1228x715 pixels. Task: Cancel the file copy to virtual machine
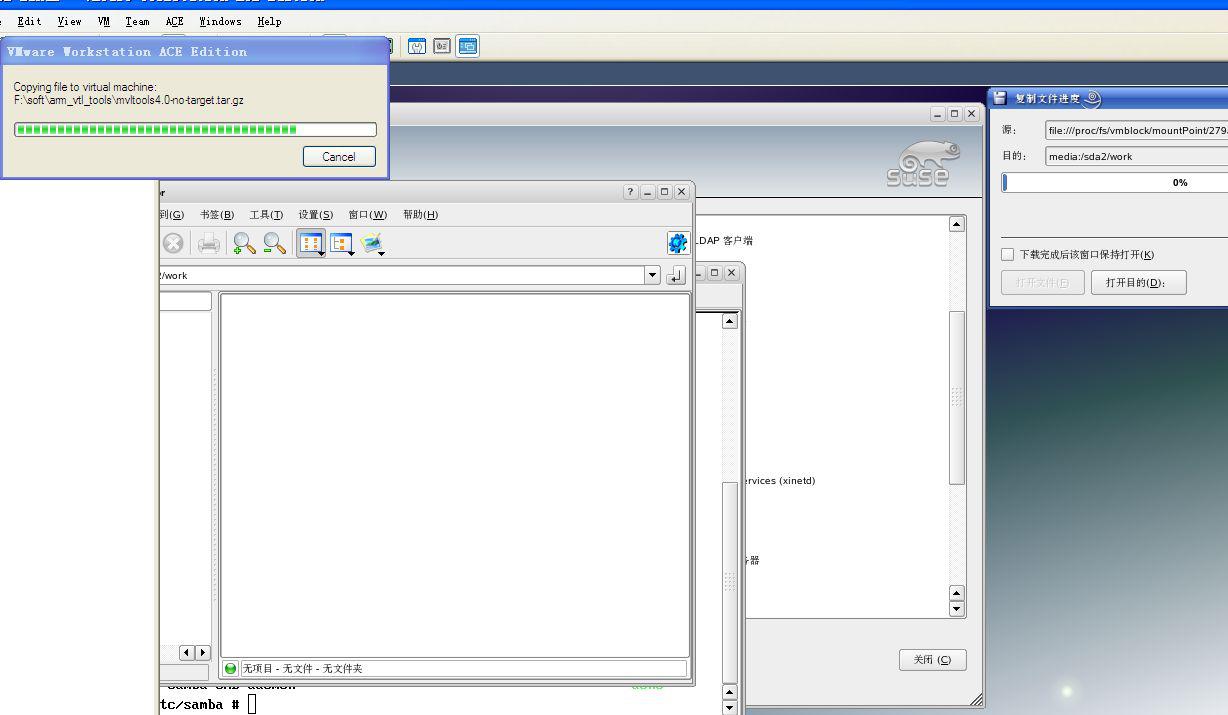pos(339,156)
